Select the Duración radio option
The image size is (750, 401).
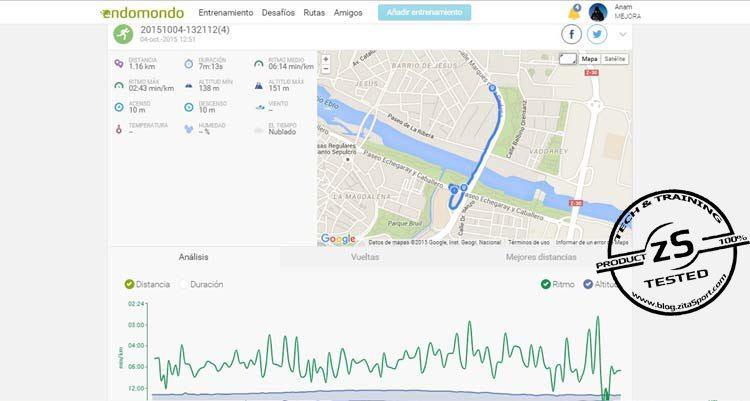pyautogui.click(x=184, y=284)
